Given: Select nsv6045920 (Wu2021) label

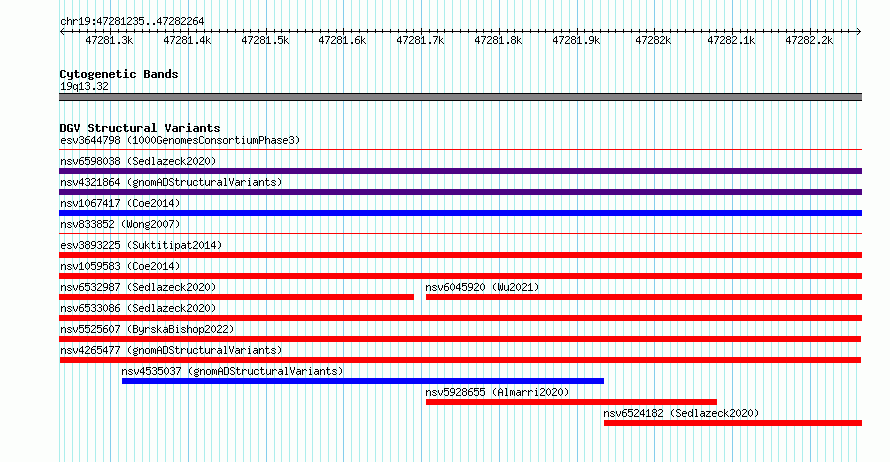Looking at the screenshot, I should 482,287.
